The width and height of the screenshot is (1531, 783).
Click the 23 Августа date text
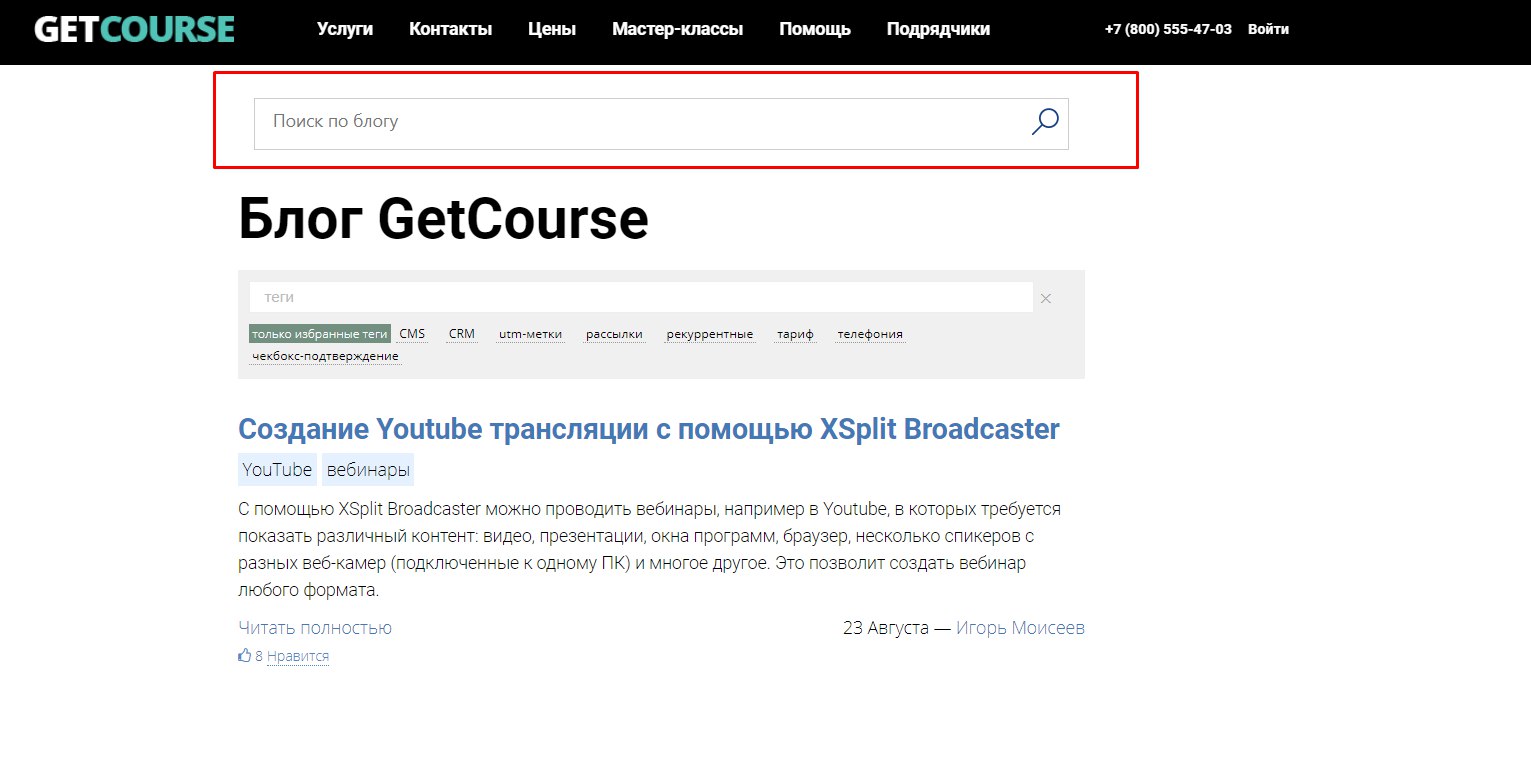click(886, 628)
